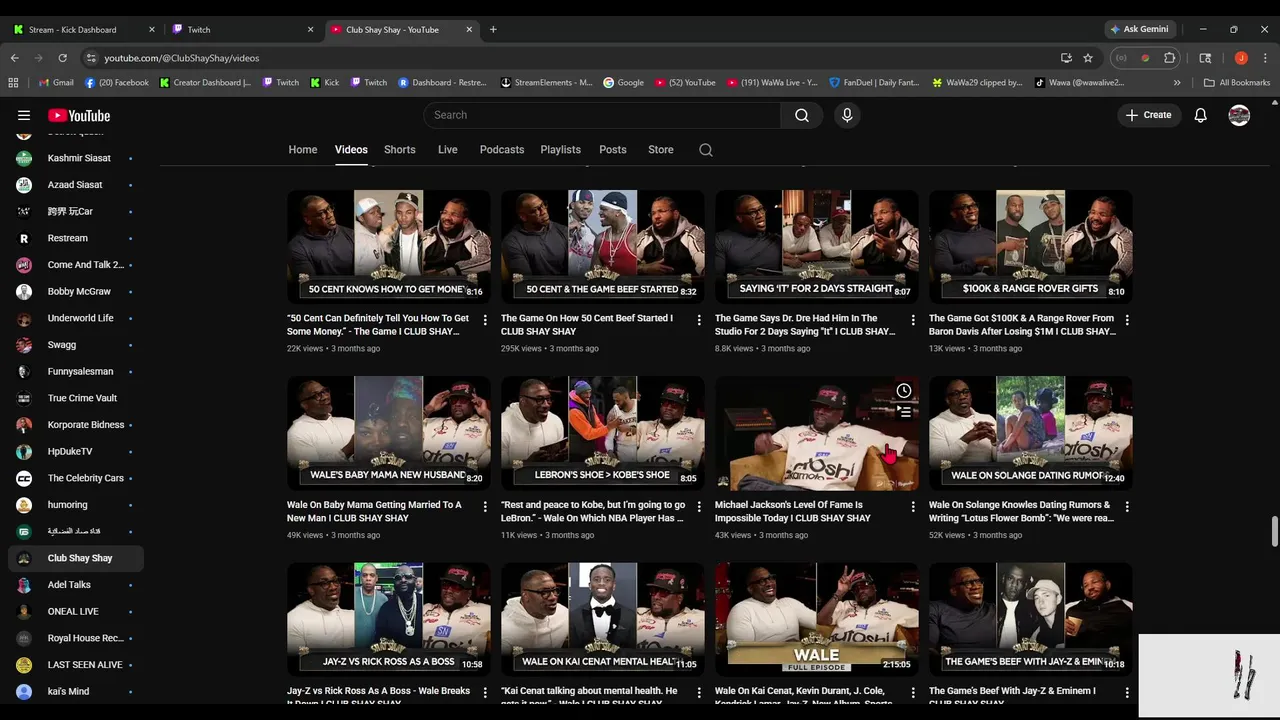
Task: Open the Facebook bookmark
Action: tap(117, 83)
